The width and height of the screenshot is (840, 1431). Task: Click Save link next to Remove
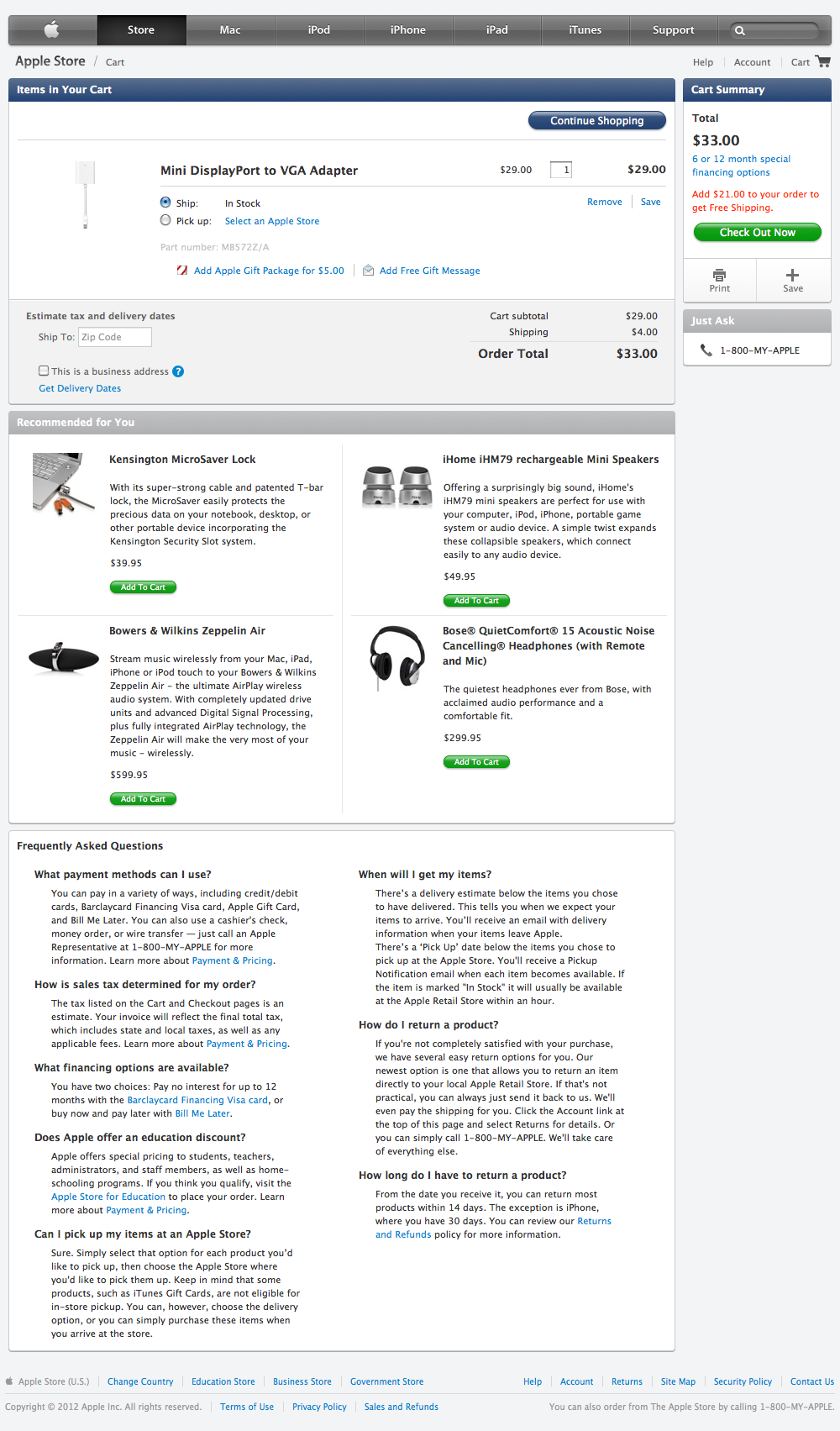click(x=651, y=202)
